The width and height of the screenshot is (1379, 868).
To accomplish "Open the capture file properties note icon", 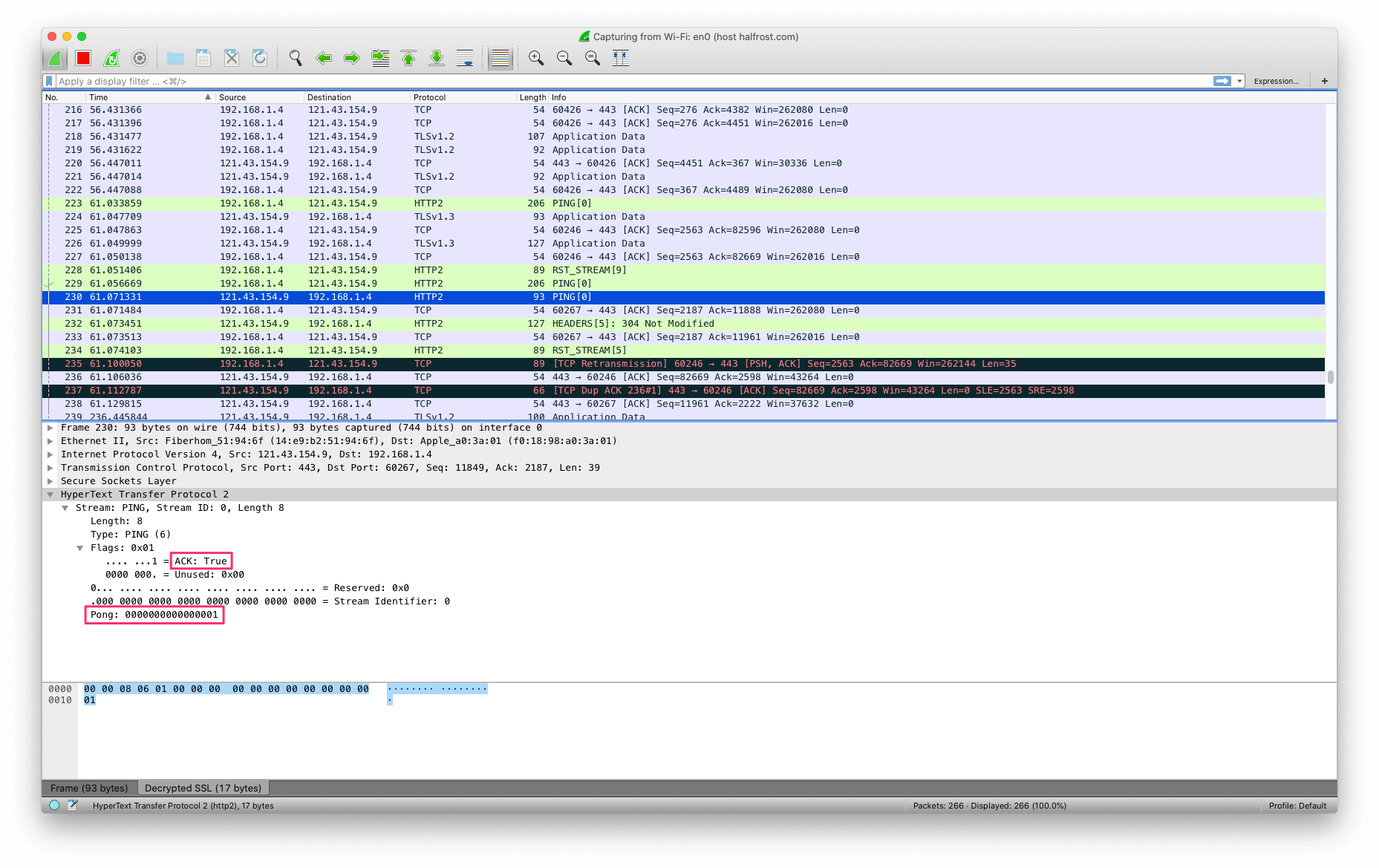I will (73, 805).
